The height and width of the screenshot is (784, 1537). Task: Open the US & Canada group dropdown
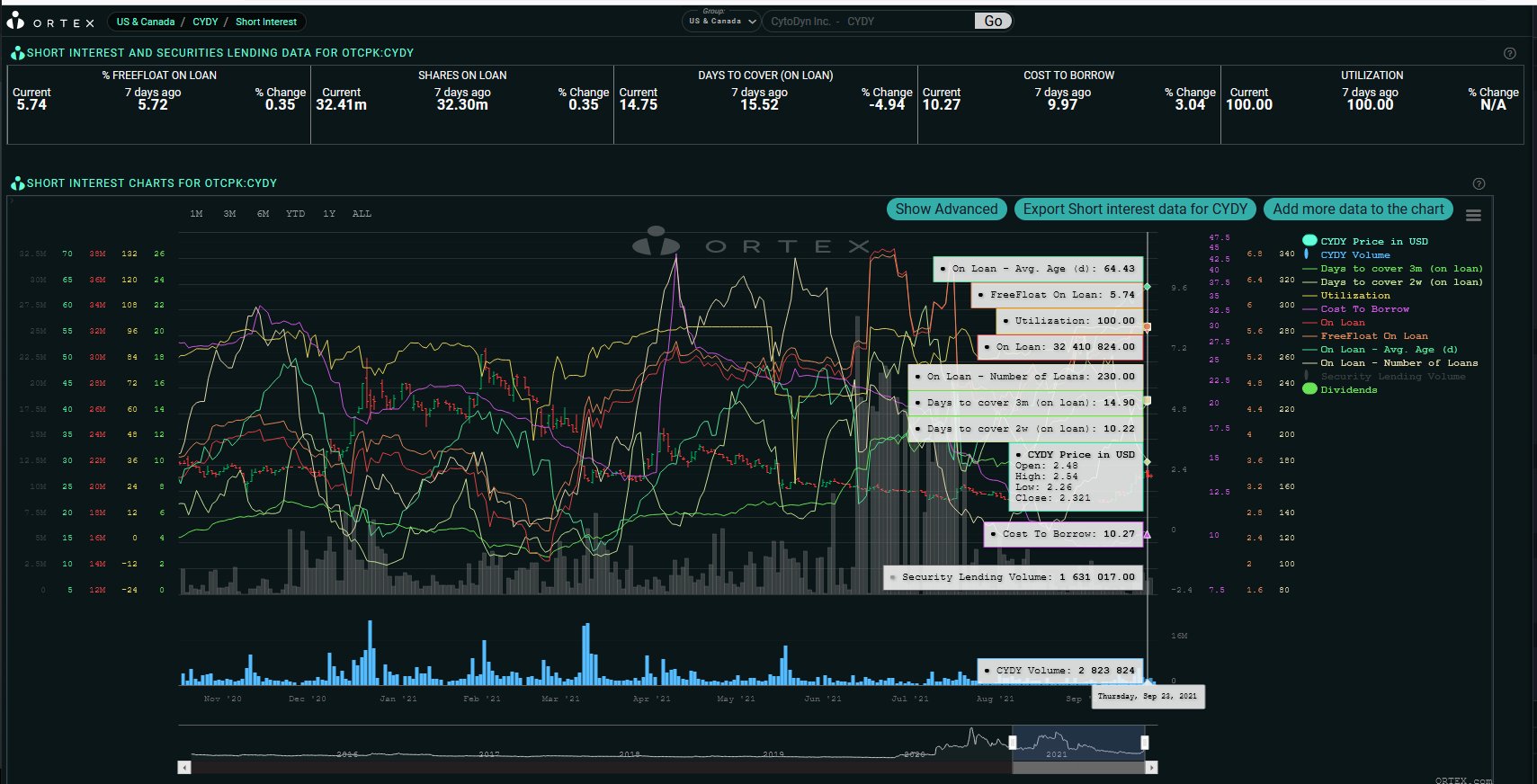[721, 21]
